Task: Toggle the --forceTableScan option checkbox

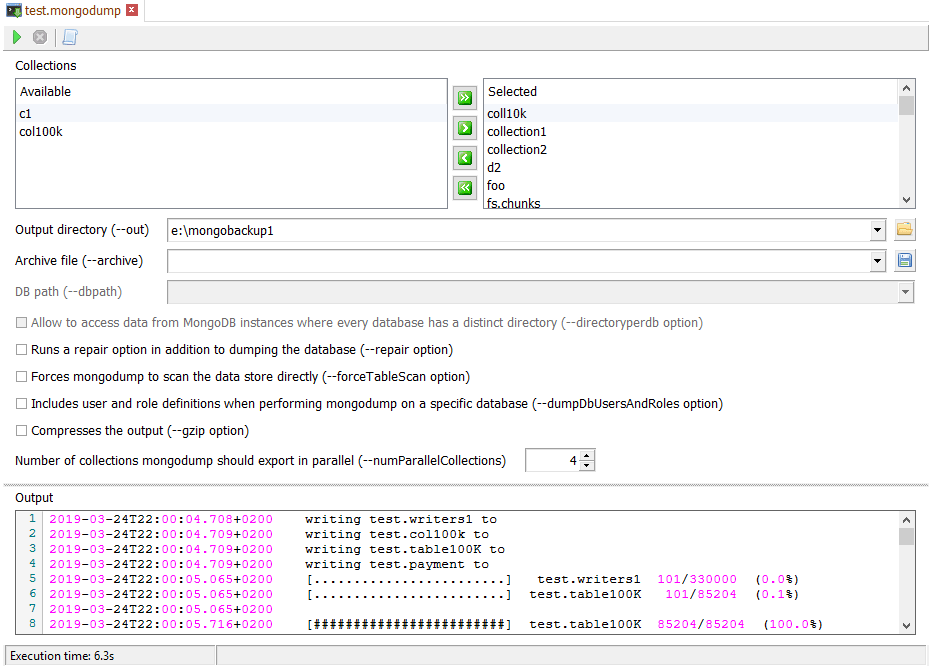Action: pos(22,377)
